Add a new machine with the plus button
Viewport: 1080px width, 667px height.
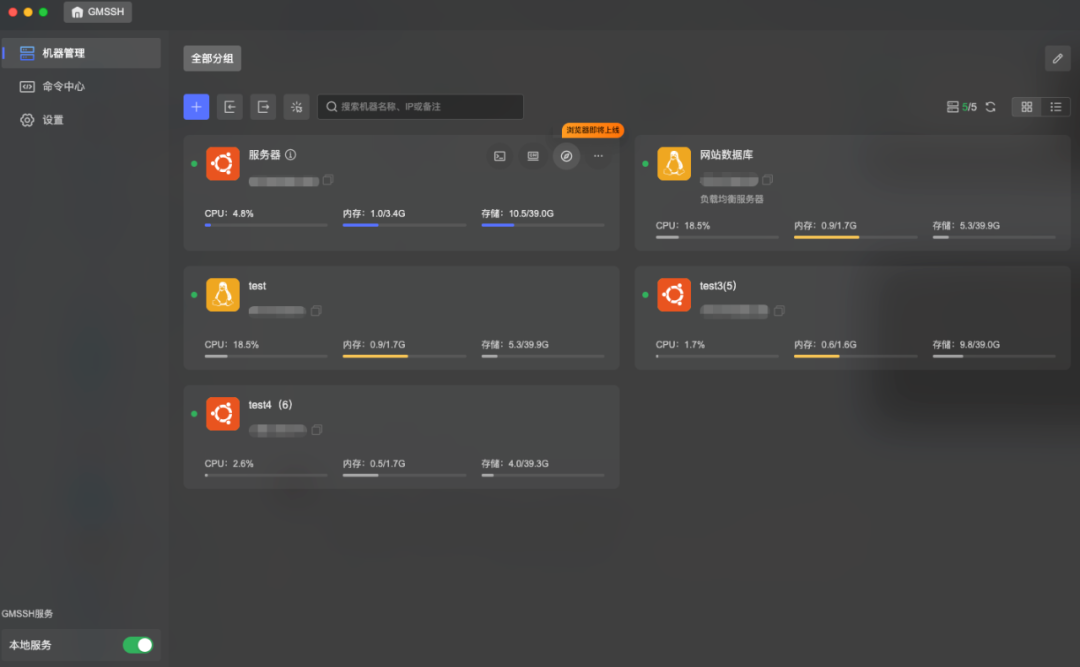coord(196,107)
